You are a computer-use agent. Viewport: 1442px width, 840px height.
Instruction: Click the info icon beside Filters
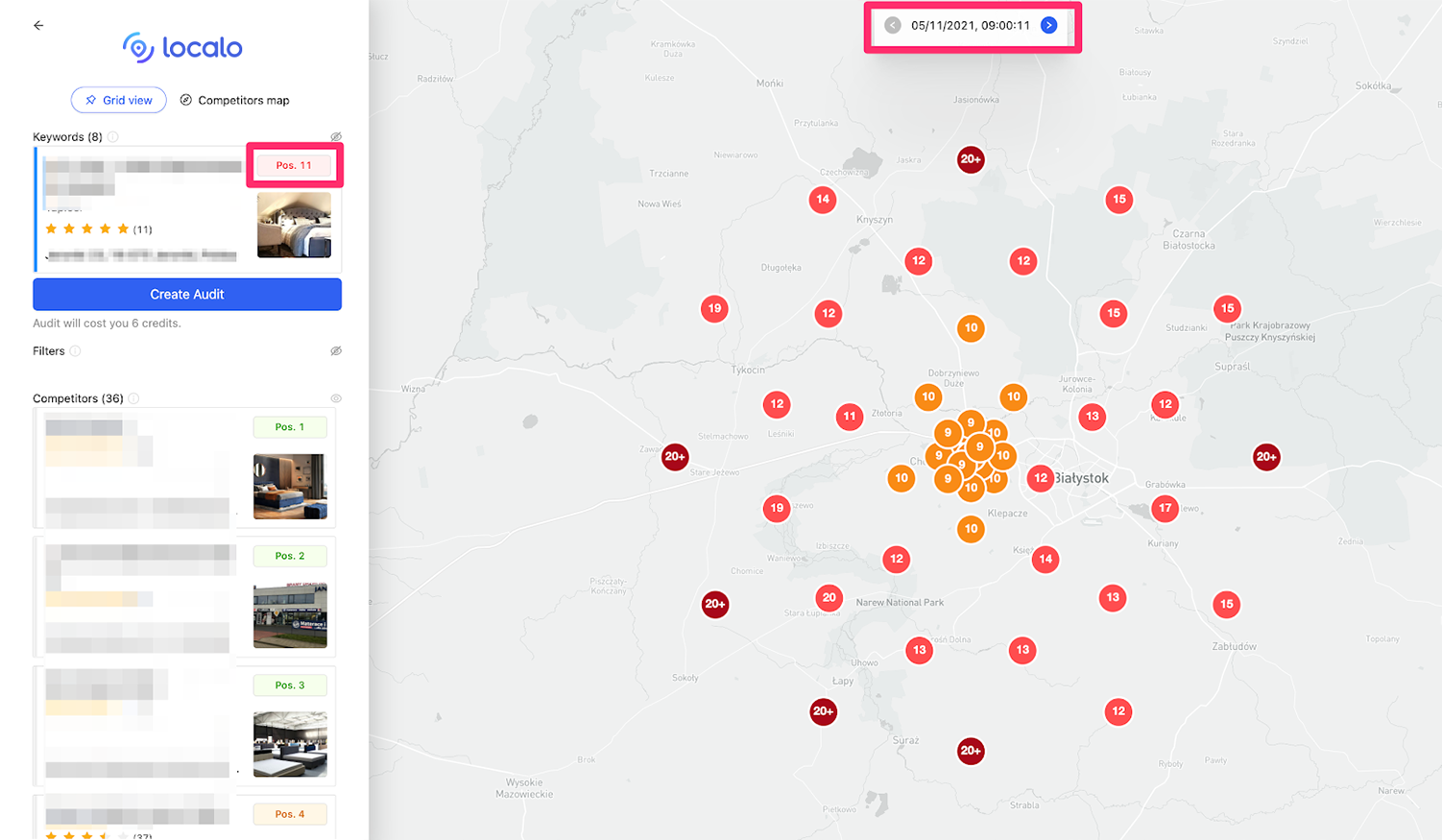pos(76,351)
